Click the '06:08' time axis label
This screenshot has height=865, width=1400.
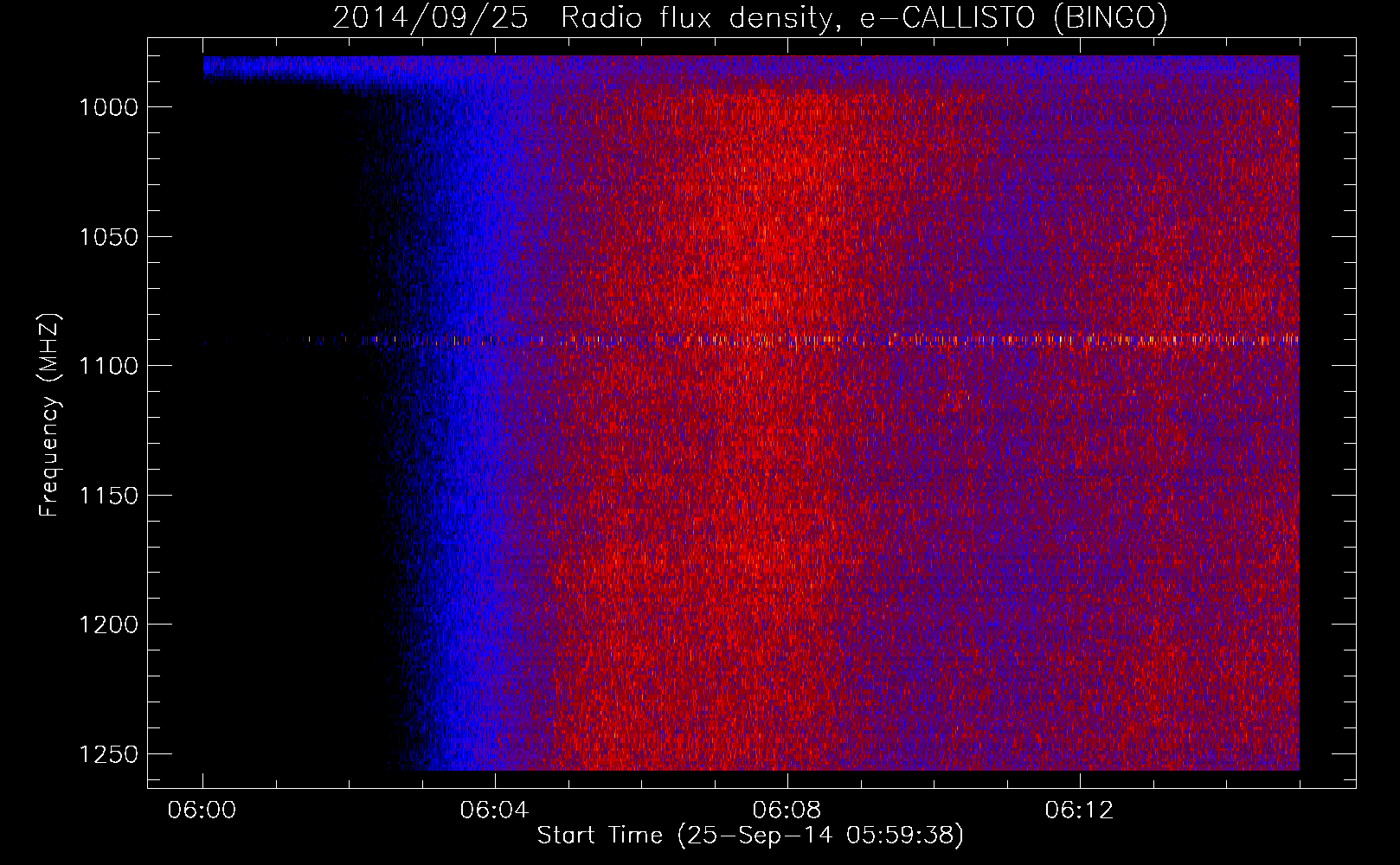coord(787,811)
